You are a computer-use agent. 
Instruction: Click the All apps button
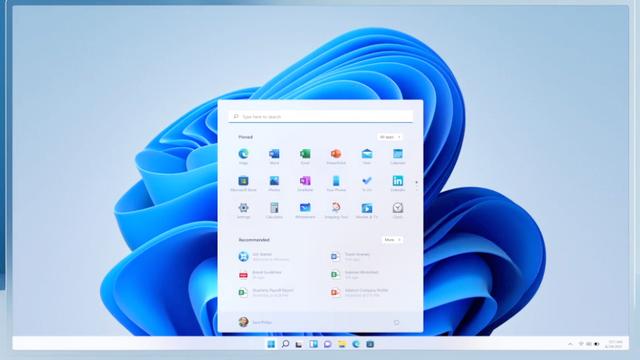pos(390,137)
